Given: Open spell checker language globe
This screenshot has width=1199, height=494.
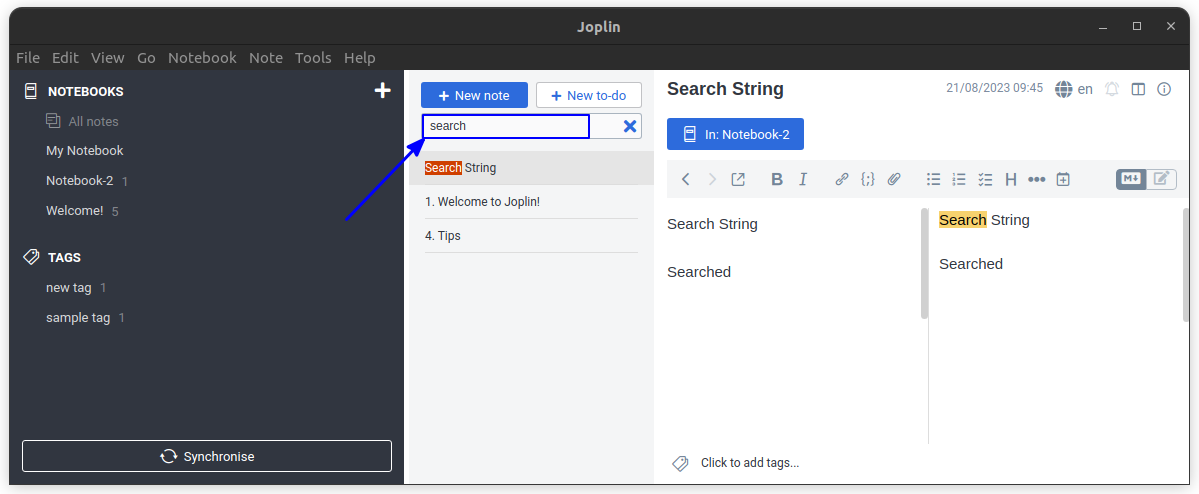Looking at the screenshot, I should click(x=1063, y=89).
